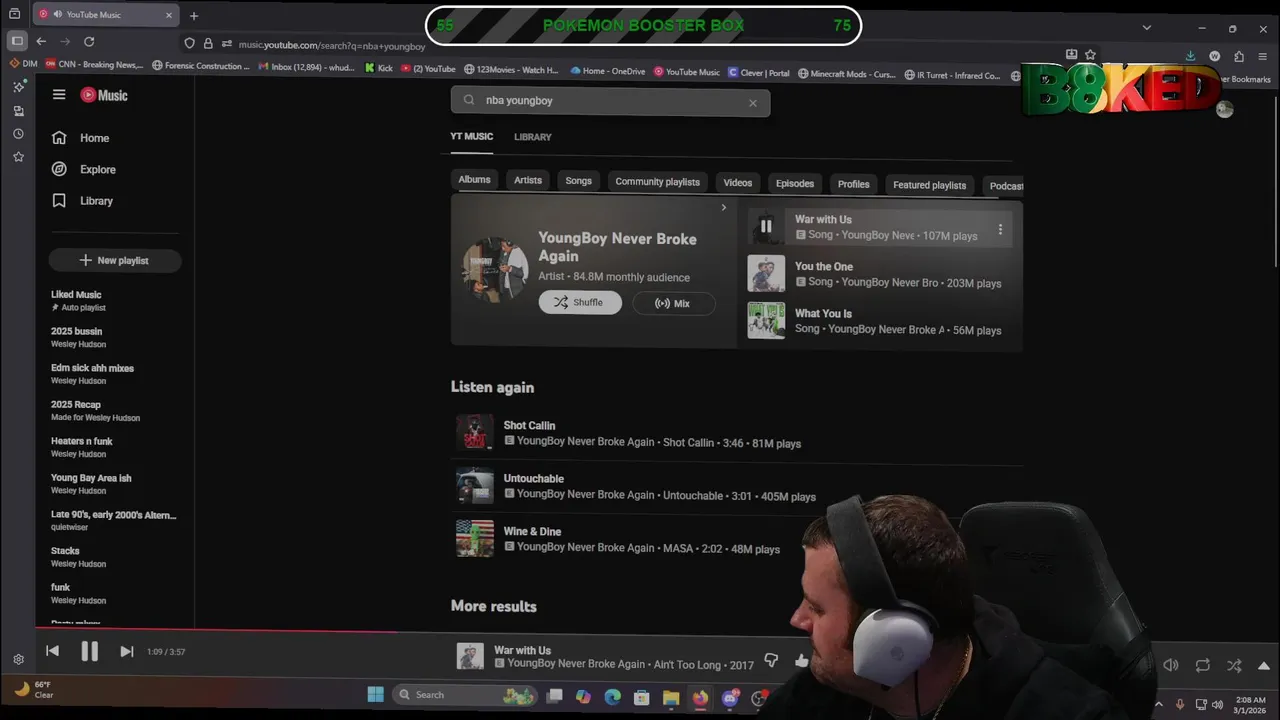Filter results by Videos chip
This screenshot has height=720, width=1280.
[738, 183]
